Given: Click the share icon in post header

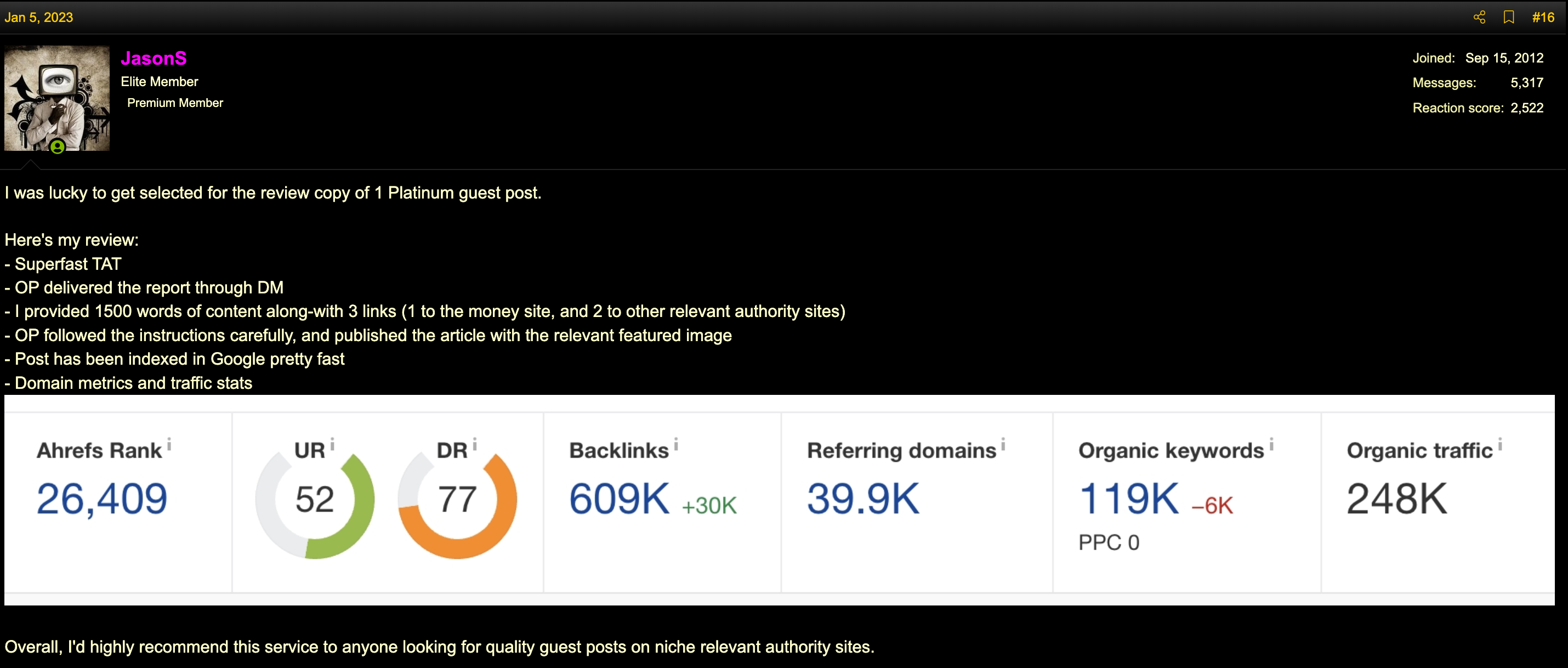Looking at the screenshot, I should (1479, 17).
